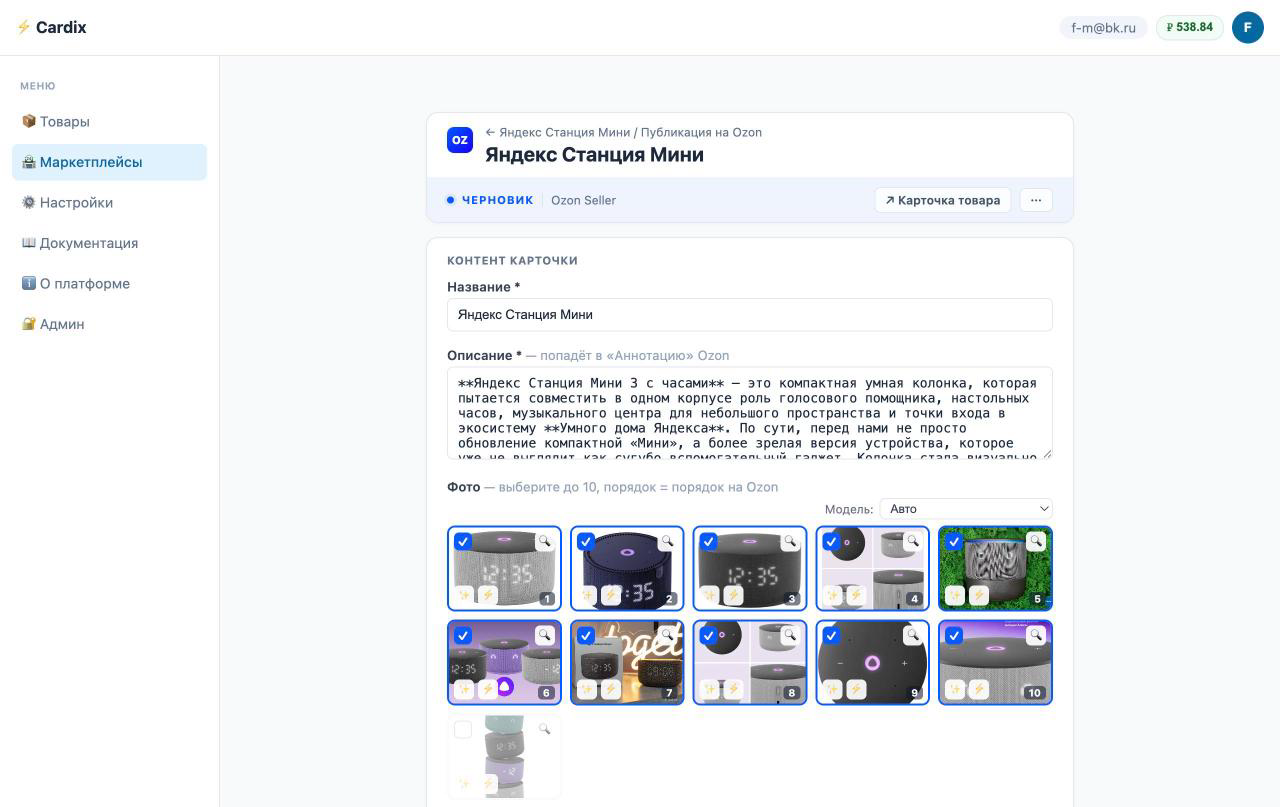Click the lightning bolt icon on photo 8
The width and height of the screenshot is (1280, 807).
(x=734, y=689)
